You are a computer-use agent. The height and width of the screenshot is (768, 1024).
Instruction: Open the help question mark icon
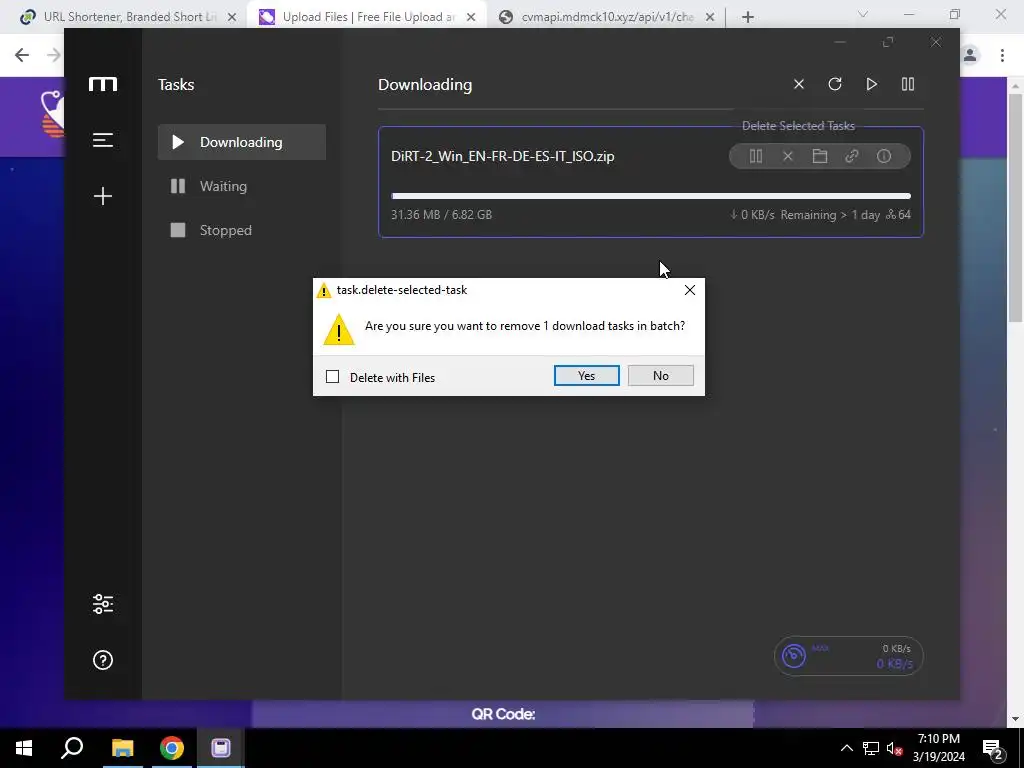tap(103, 660)
